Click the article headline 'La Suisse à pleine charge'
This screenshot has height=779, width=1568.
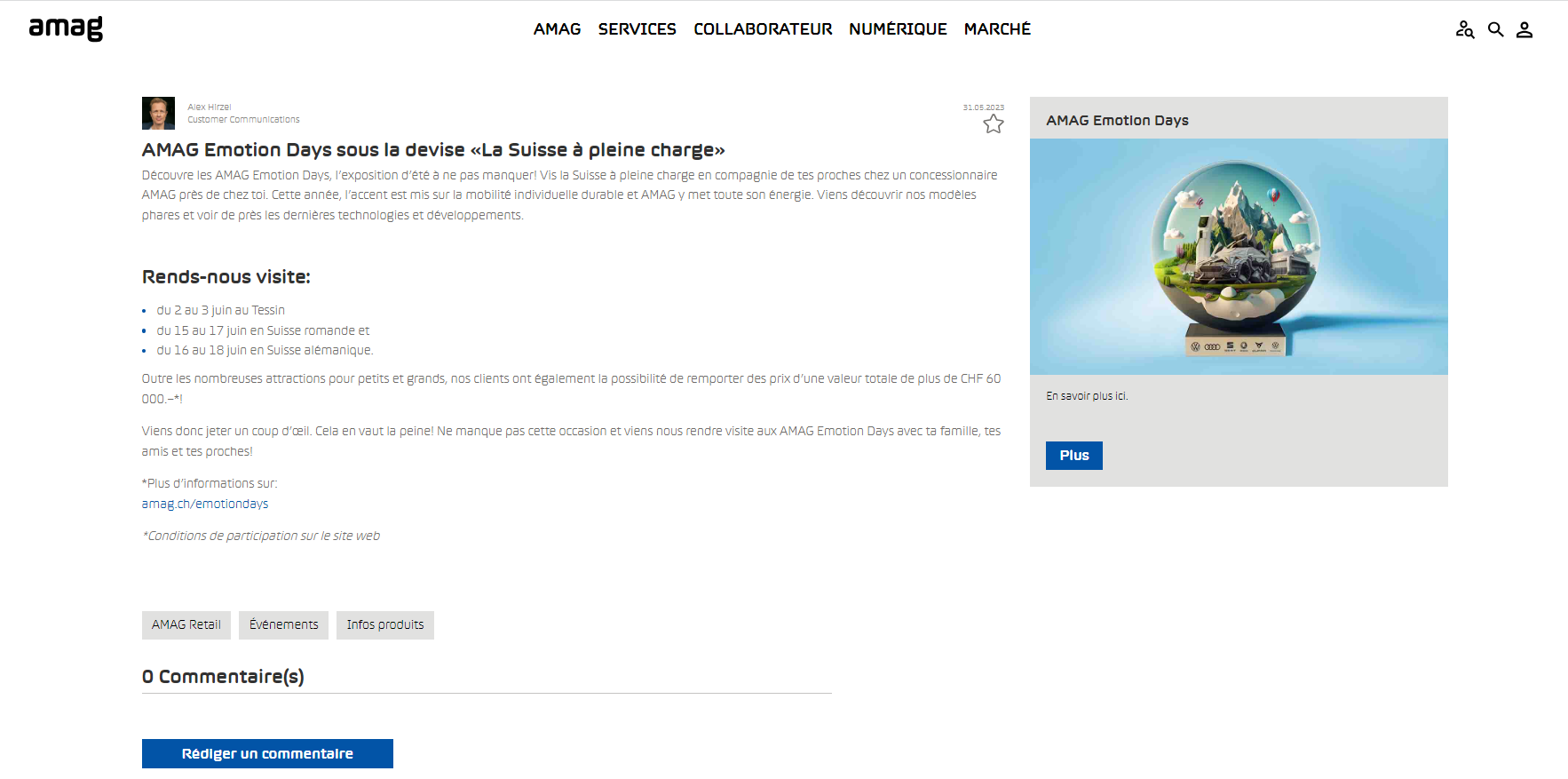click(433, 149)
